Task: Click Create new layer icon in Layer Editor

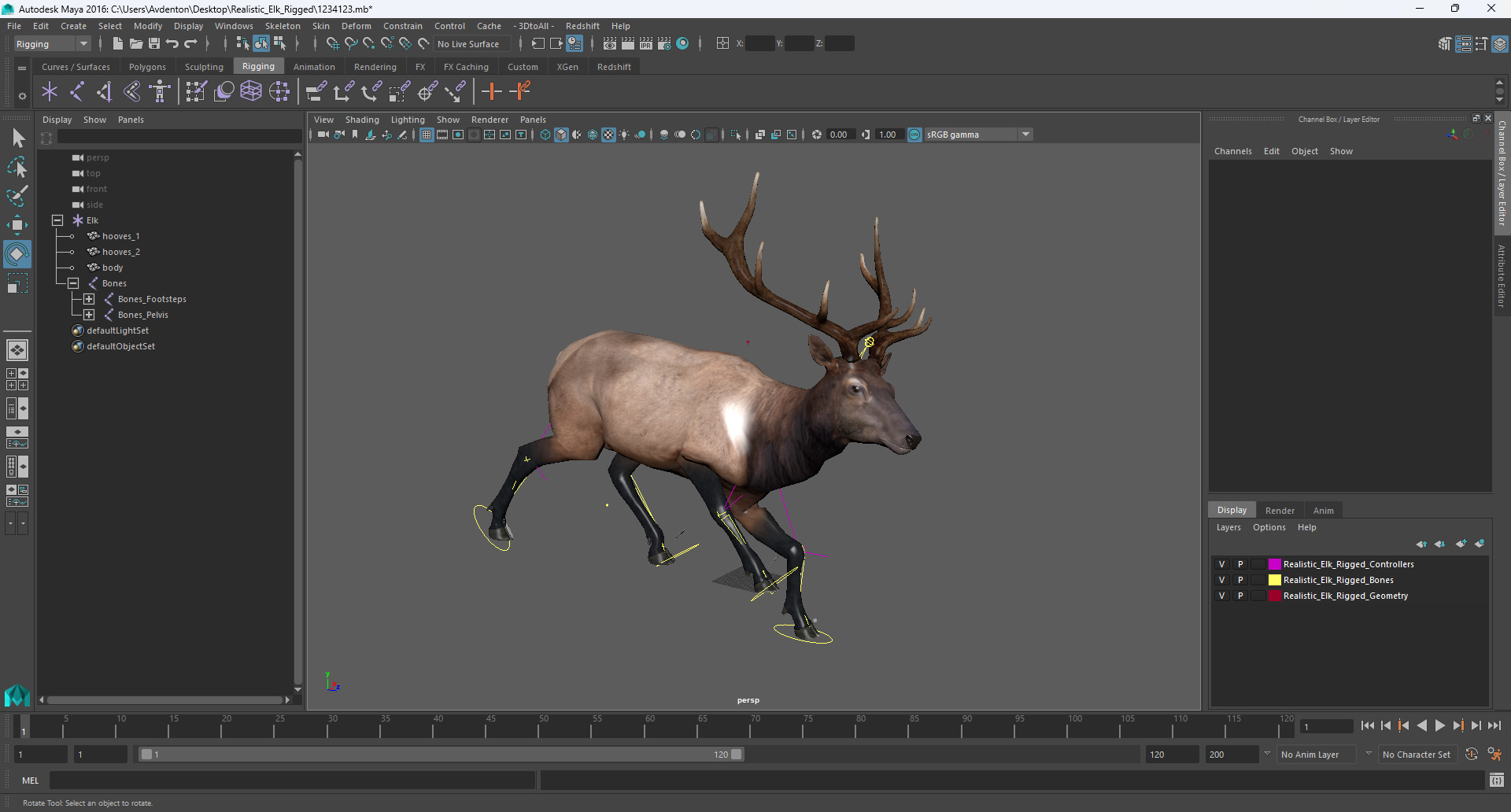Action: 1461,544
